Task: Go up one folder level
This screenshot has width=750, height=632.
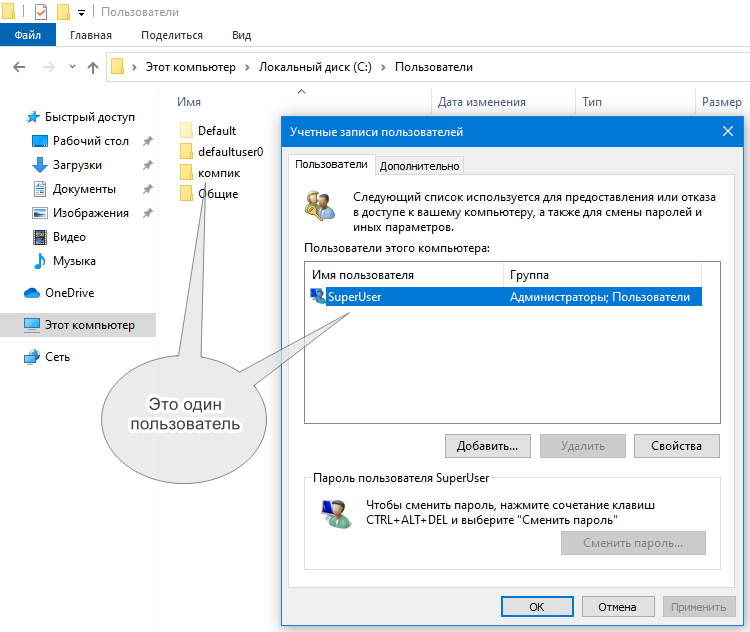Action: pyautogui.click(x=93, y=67)
